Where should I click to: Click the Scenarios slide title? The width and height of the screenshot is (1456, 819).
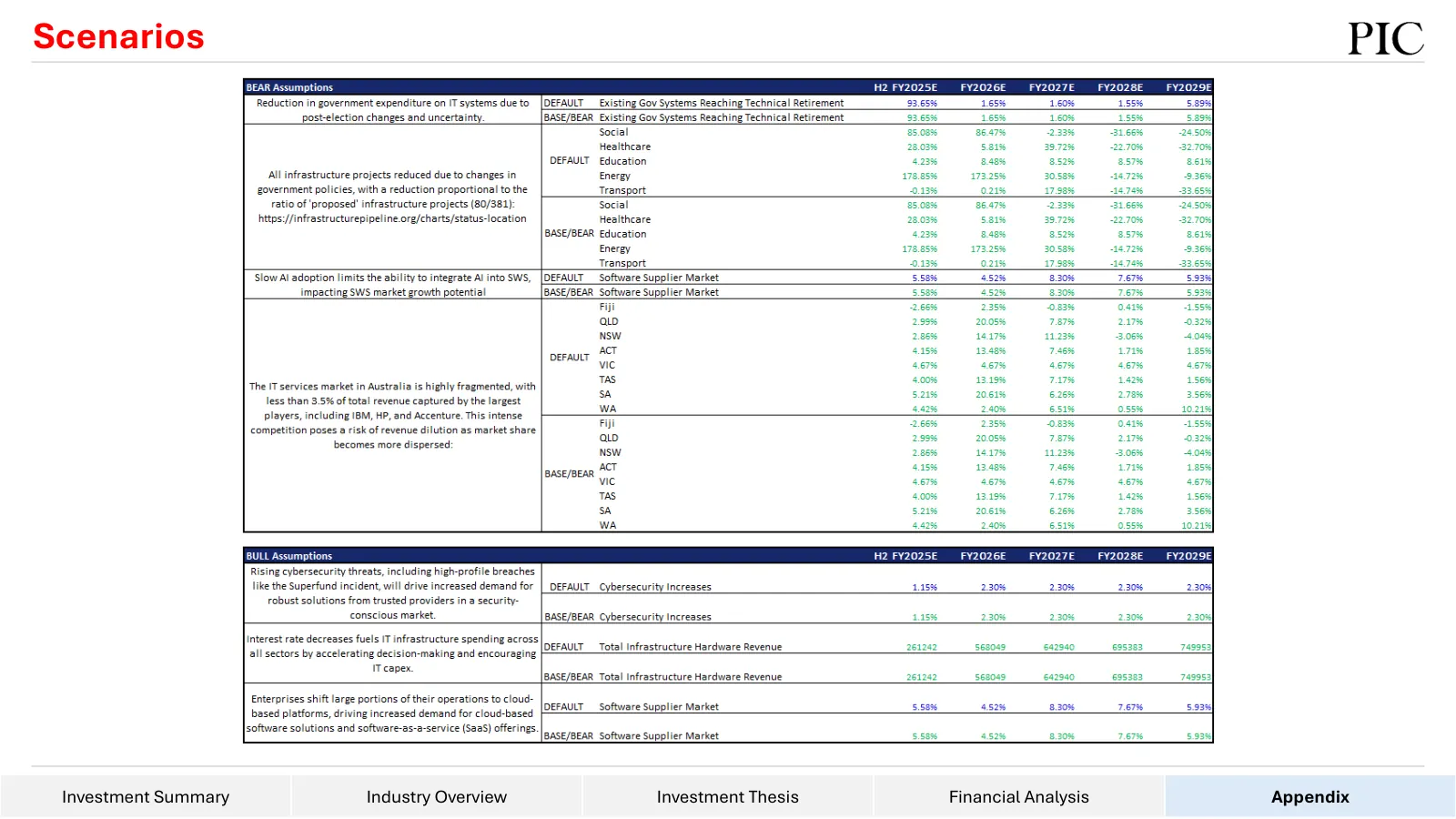(118, 36)
